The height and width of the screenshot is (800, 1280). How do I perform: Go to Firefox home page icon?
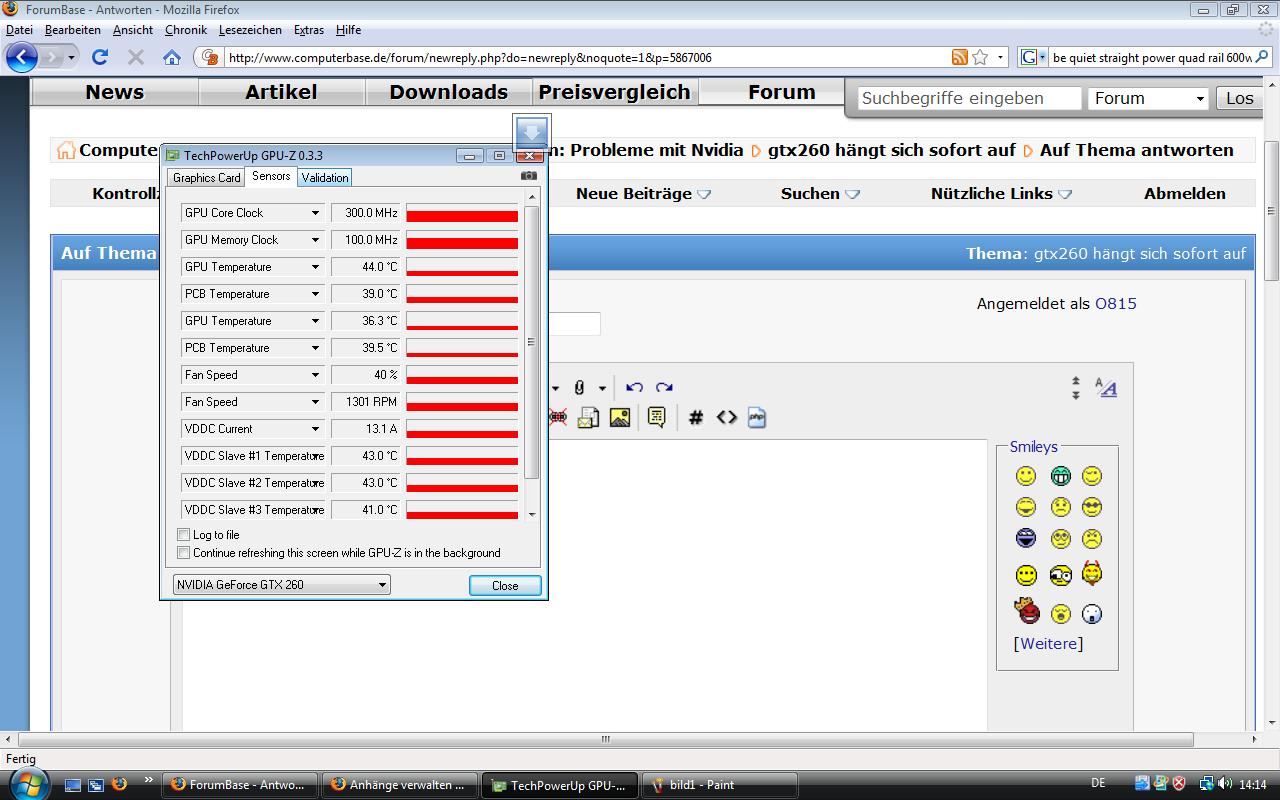172,57
